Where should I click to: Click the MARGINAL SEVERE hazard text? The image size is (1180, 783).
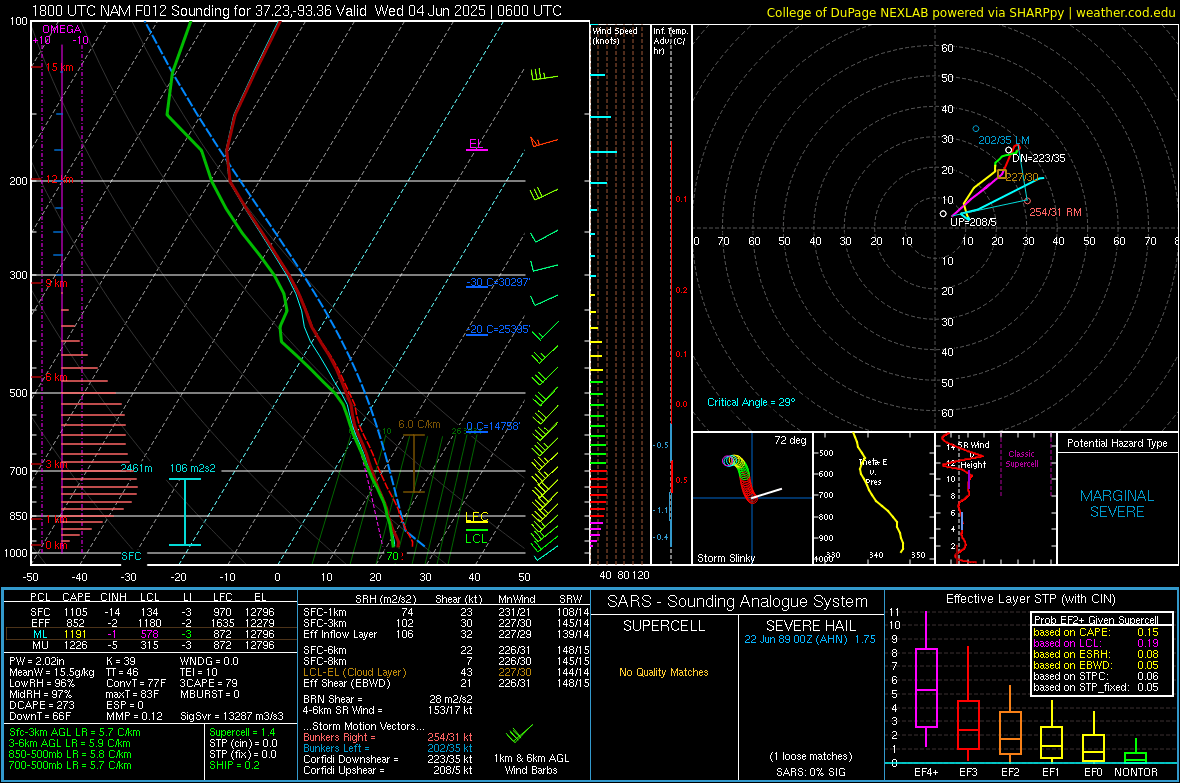click(1117, 504)
